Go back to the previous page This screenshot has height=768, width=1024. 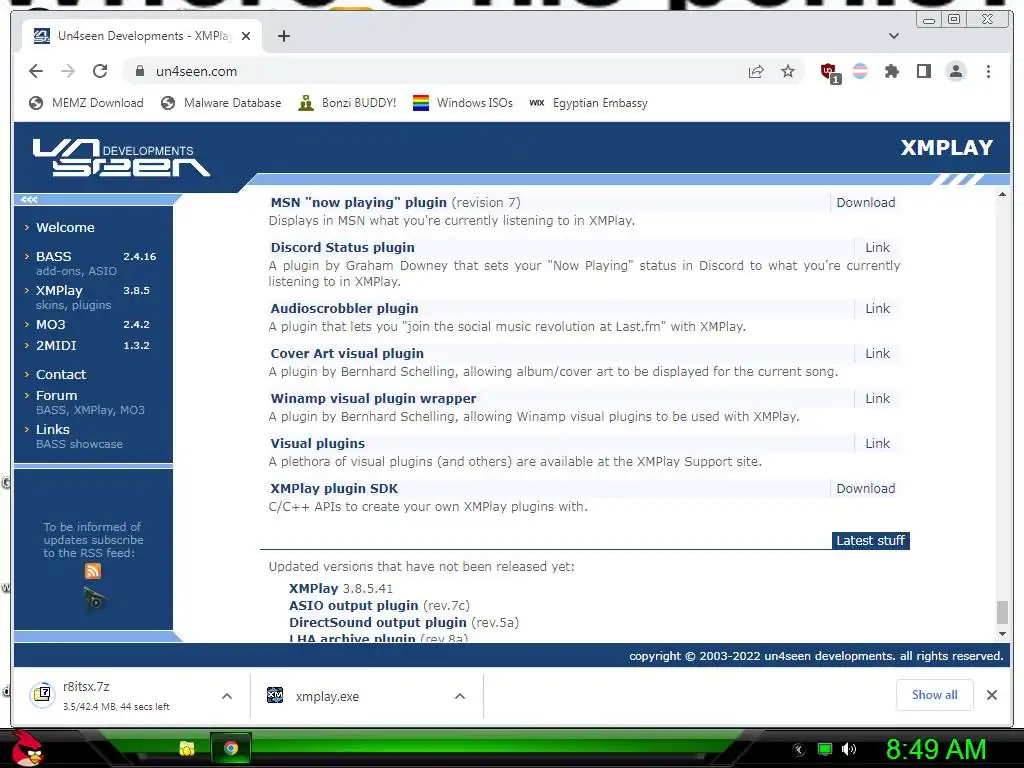pos(36,71)
